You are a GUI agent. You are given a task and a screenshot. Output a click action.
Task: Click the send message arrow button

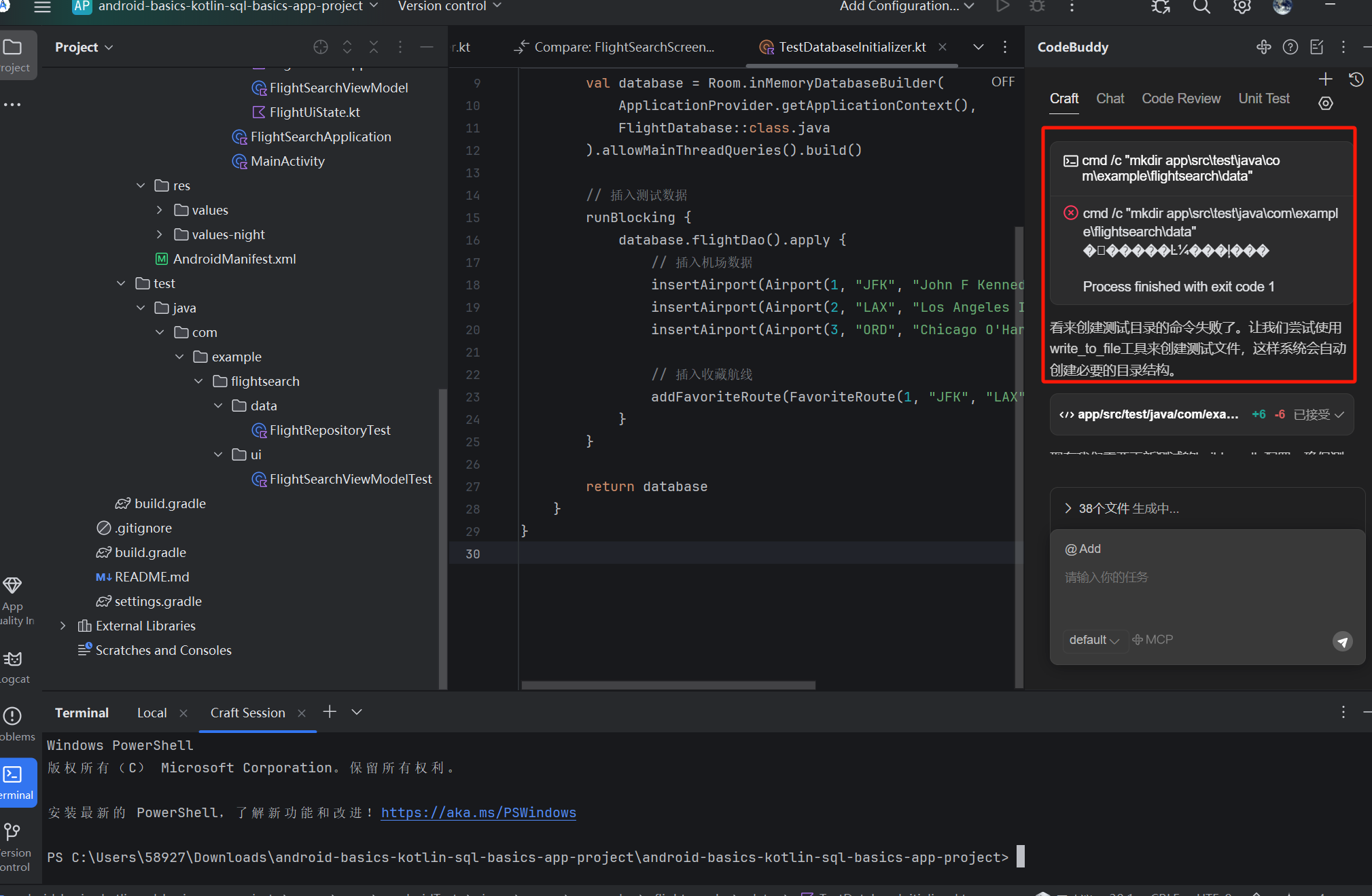pos(1342,641)
